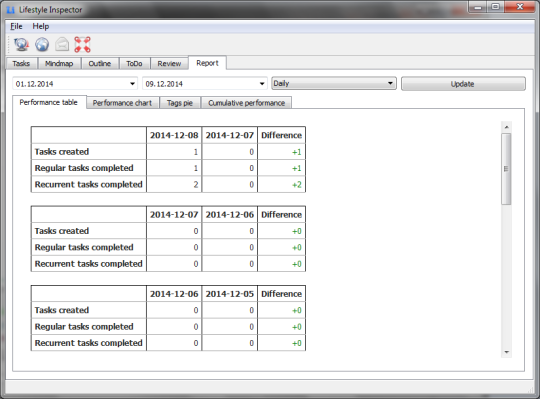The height and width of the screenshot is (399, 540).
Task: Close the Lifestyle Inspector window
Action: 520,7
